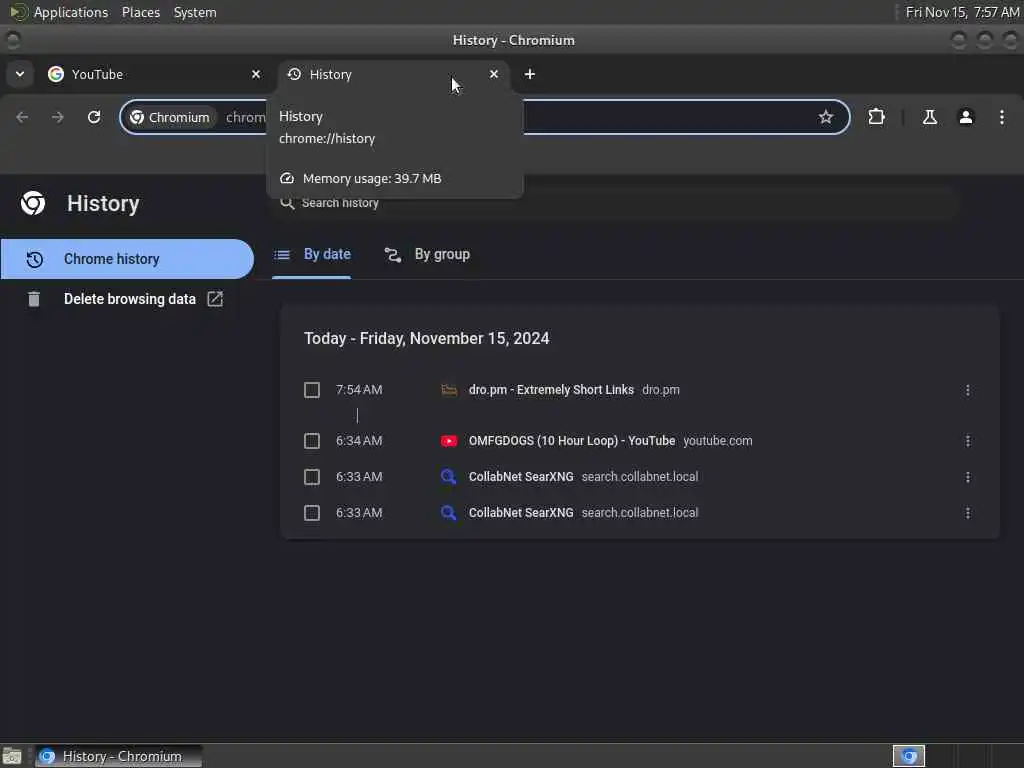Click the YouTube favicon for OMFGDOGS entry
Viewport: 1024px width, 768px height.
pyautogui.click(x=449, y=441)
